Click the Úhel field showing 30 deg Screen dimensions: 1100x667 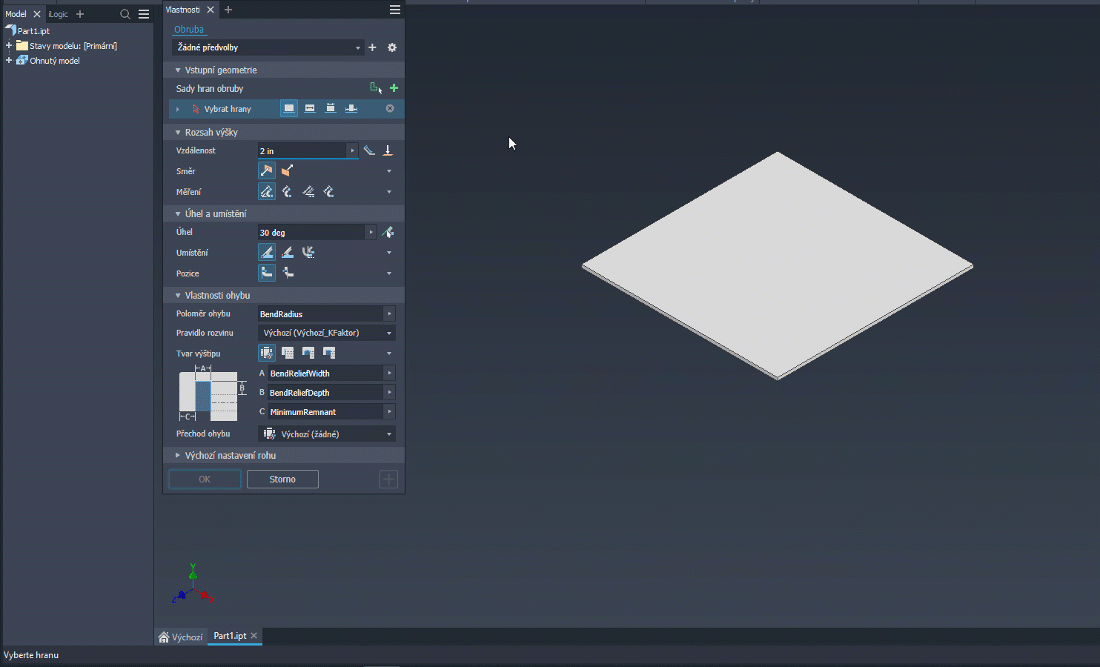pyautogui.click(x=311, y=232)
